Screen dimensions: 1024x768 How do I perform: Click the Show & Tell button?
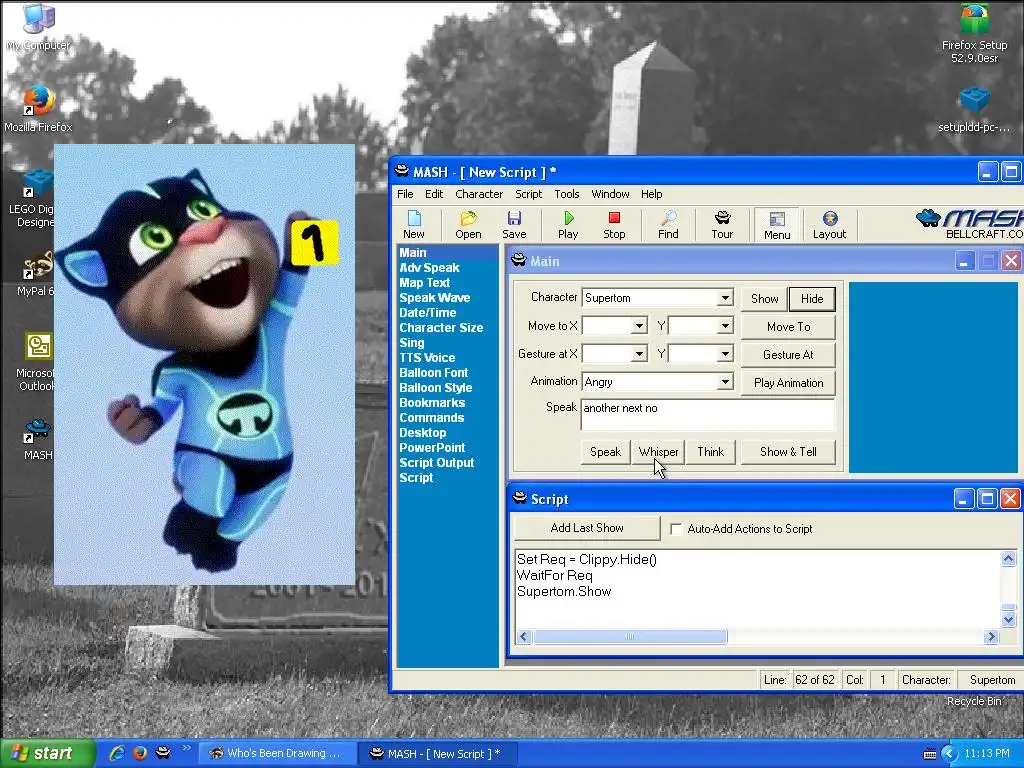click(x=788, y=451)
